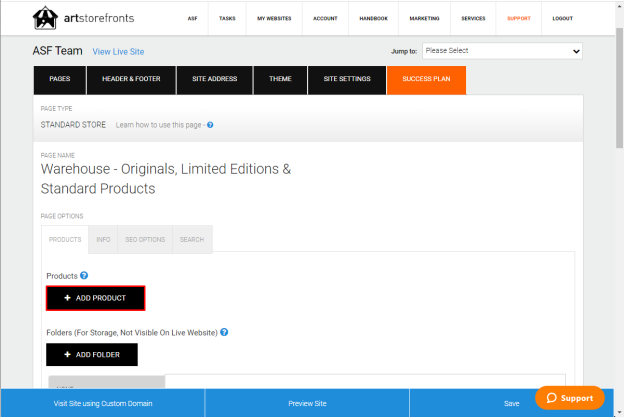Click the ASF Team site title

(58, 51)
